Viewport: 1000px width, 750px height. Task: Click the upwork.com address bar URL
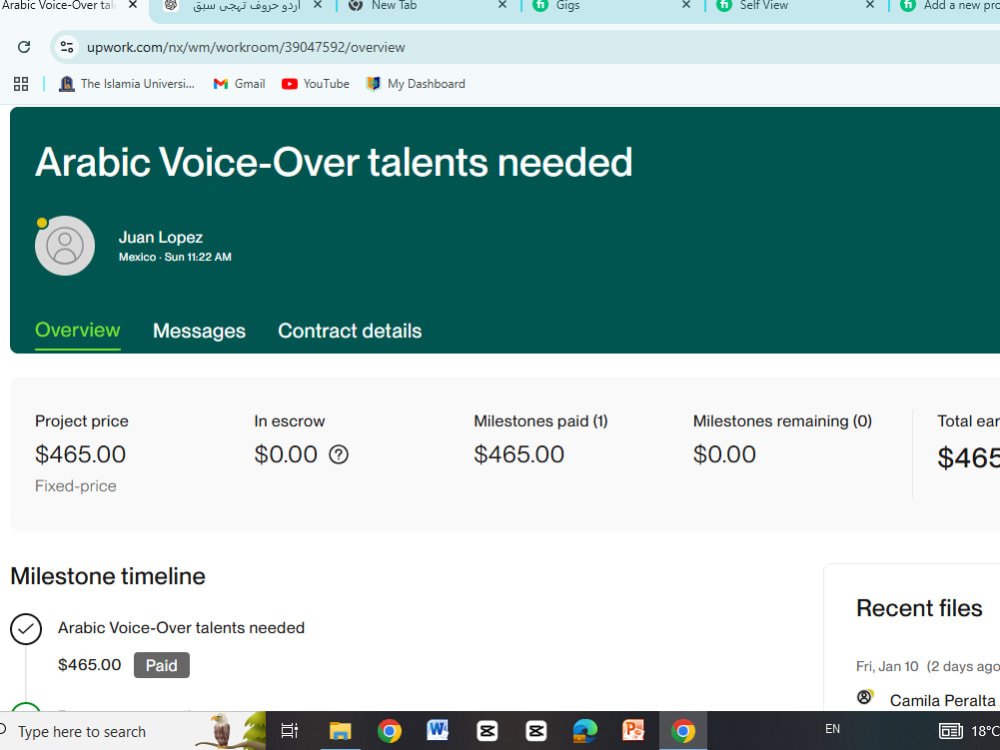click(246, 47)
